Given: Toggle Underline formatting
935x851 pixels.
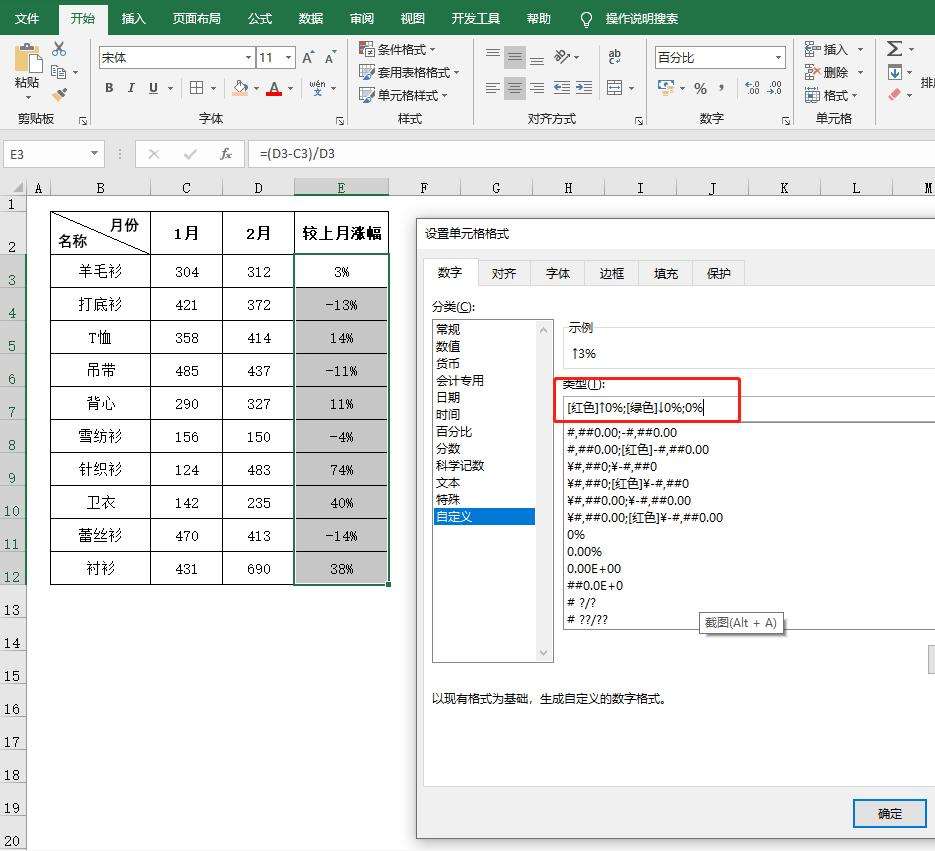Looking at the screenshot, I should pyautogui.click(x=153, y=88).
